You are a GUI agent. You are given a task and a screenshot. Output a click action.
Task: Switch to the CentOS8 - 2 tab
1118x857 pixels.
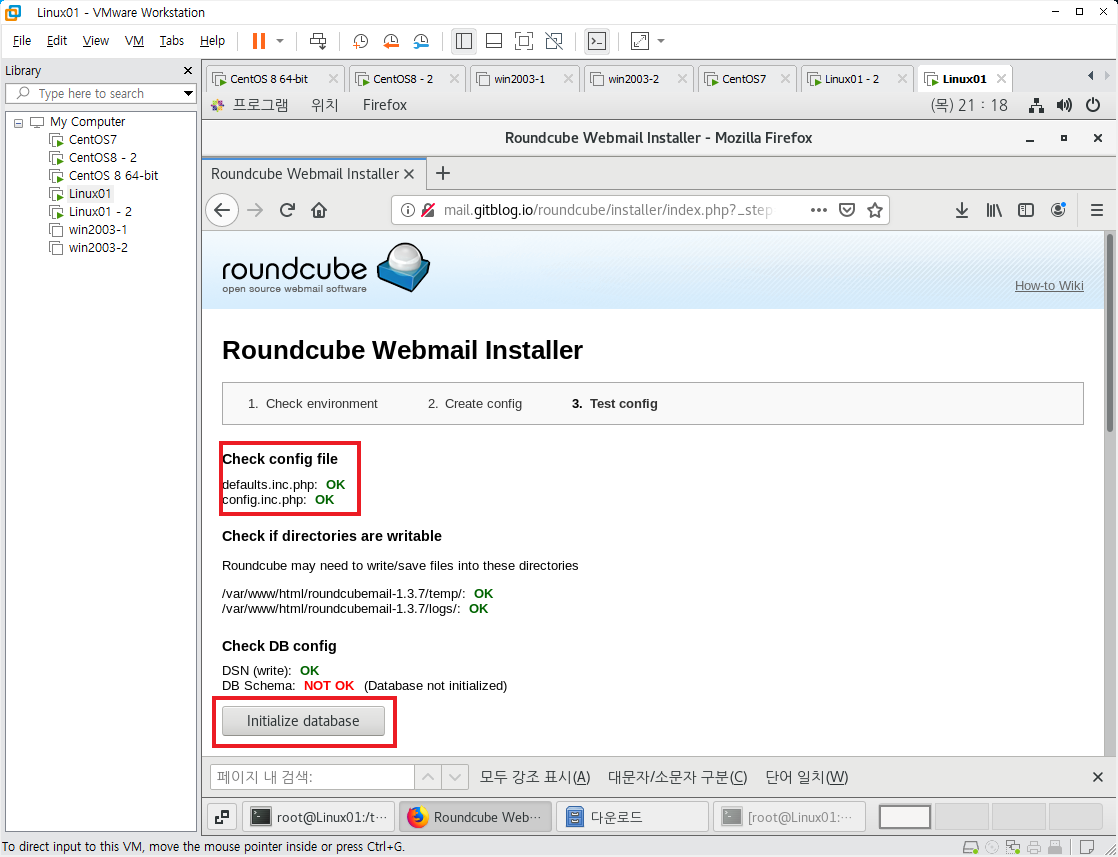403,79
